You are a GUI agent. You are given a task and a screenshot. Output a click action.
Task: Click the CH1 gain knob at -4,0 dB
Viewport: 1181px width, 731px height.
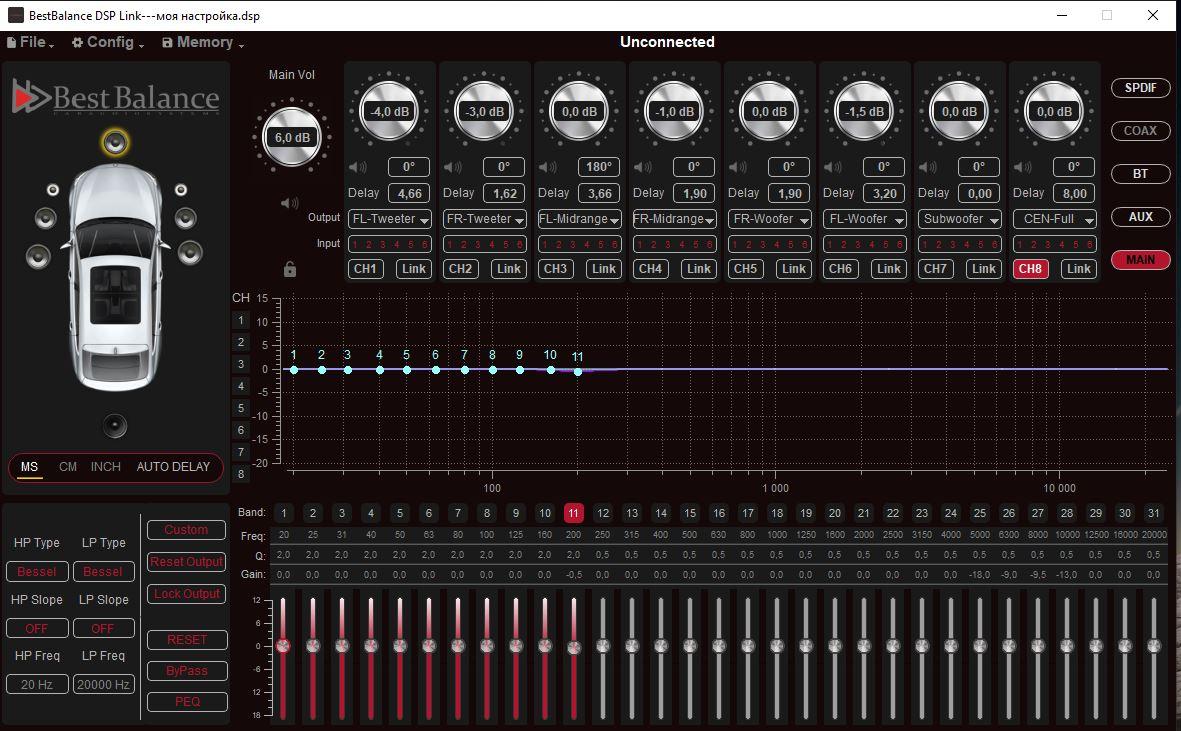pos(389,111)
